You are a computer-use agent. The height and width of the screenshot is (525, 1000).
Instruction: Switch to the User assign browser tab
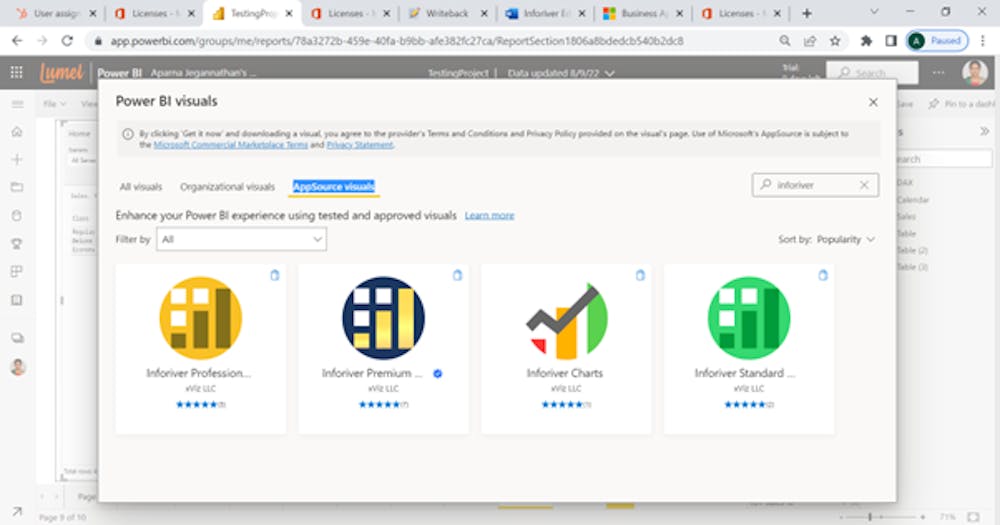(x=56, y=13)
